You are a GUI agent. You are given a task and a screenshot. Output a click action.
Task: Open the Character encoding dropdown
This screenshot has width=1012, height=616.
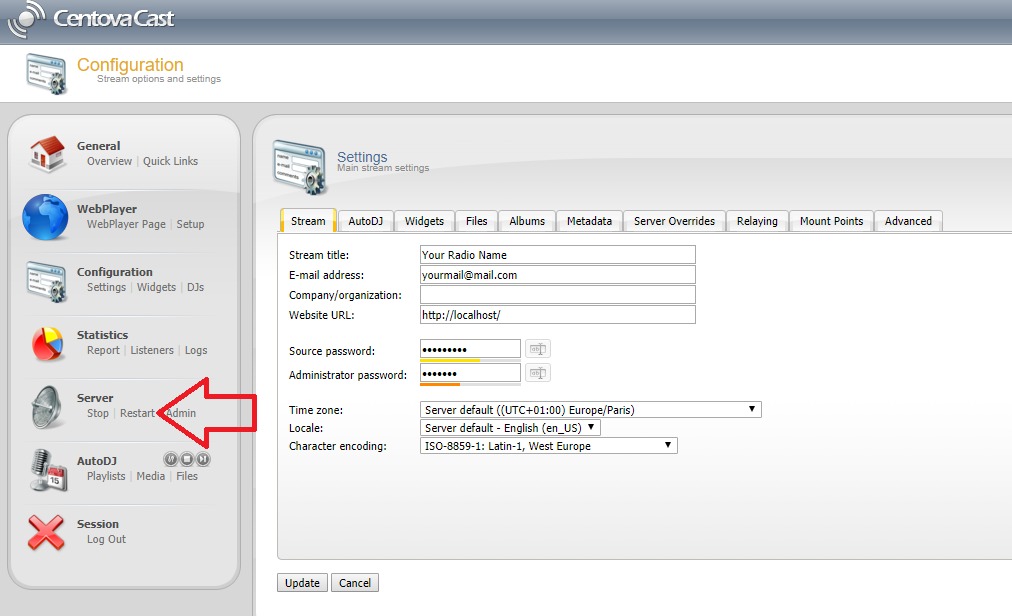549,446
